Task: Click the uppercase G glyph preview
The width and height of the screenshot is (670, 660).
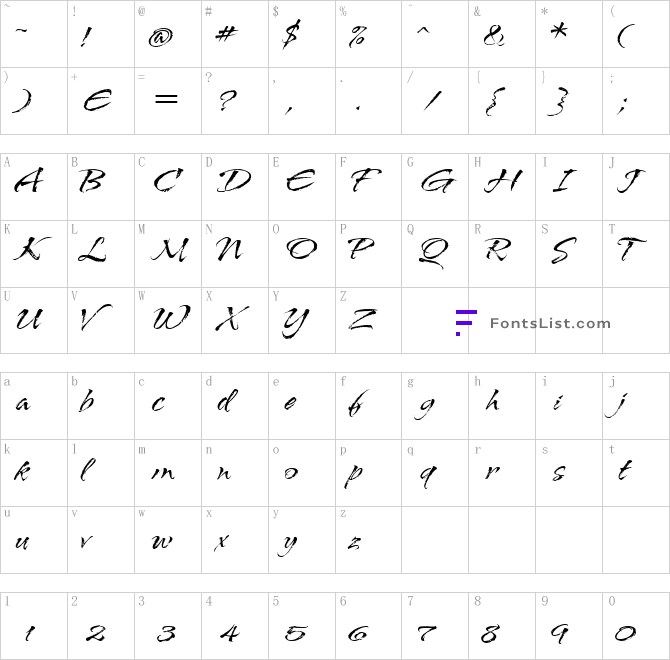Action: tap(438, 181)
